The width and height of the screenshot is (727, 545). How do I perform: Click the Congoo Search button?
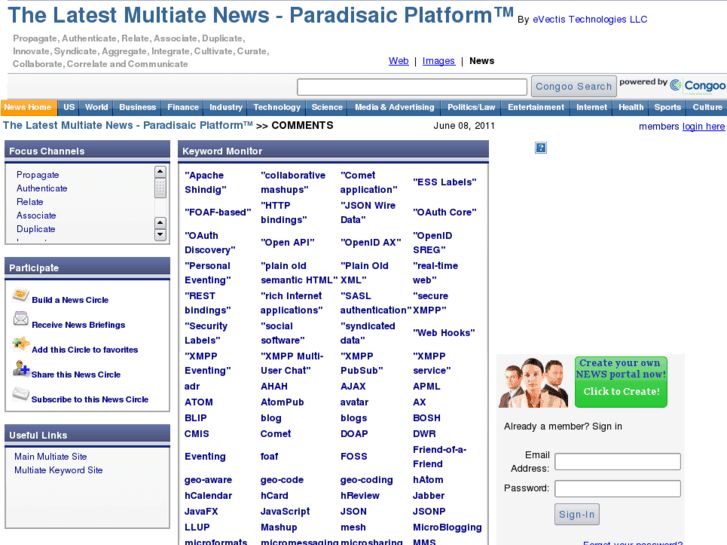(x=574, y=86)
